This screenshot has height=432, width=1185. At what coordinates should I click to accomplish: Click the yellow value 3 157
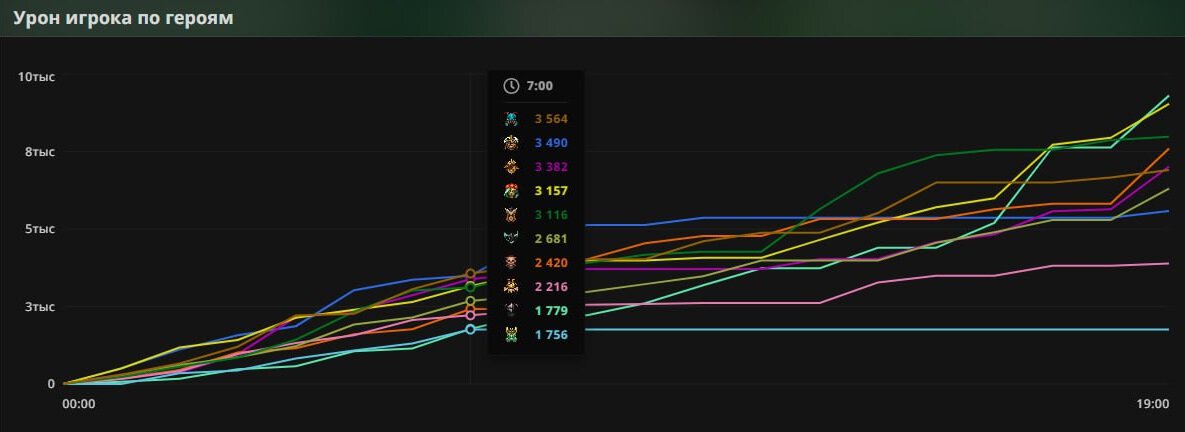551,191
